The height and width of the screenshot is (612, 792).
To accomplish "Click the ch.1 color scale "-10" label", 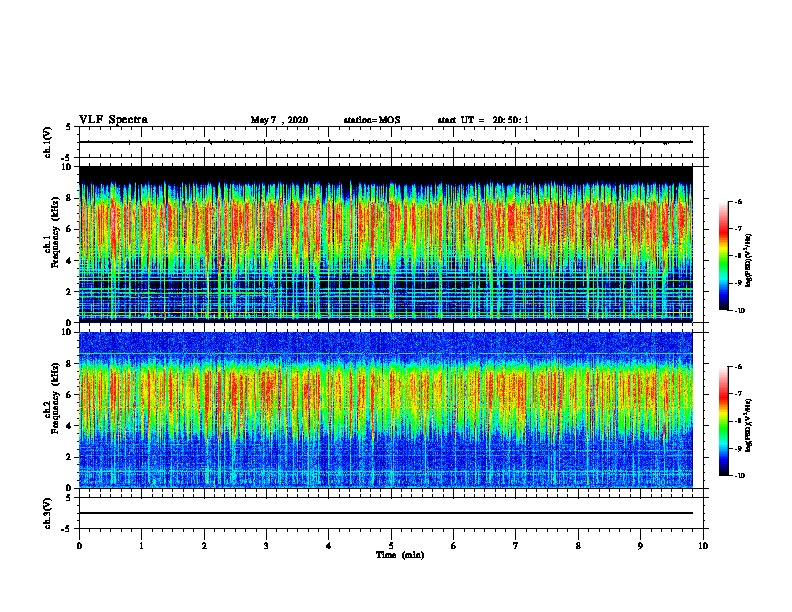I will (739, 310).
